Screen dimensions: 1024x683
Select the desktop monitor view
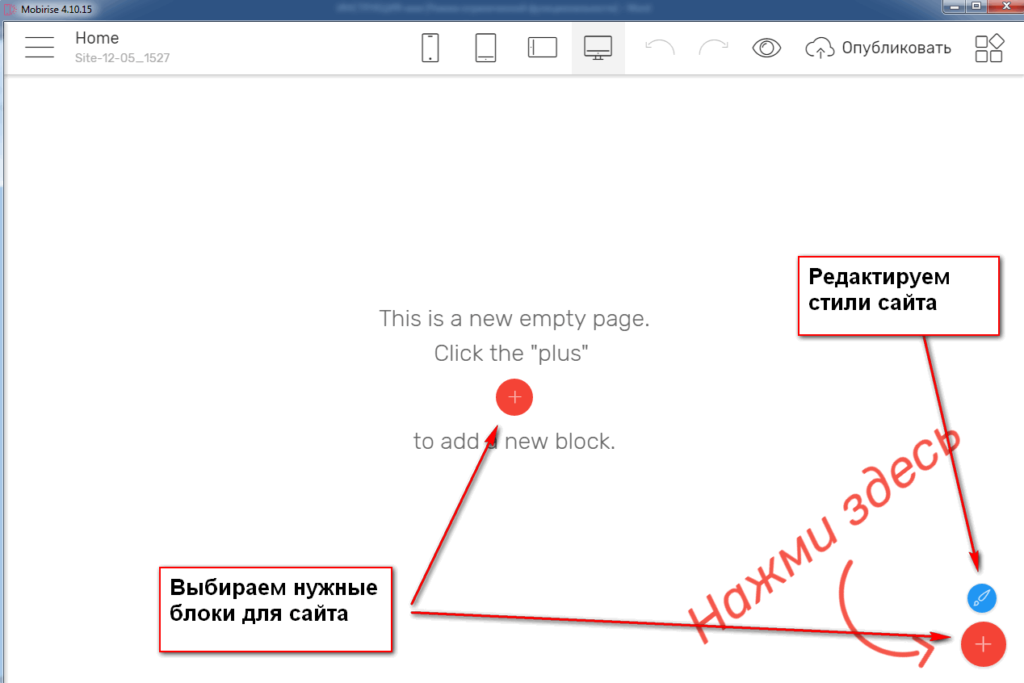tap(598, 48)
